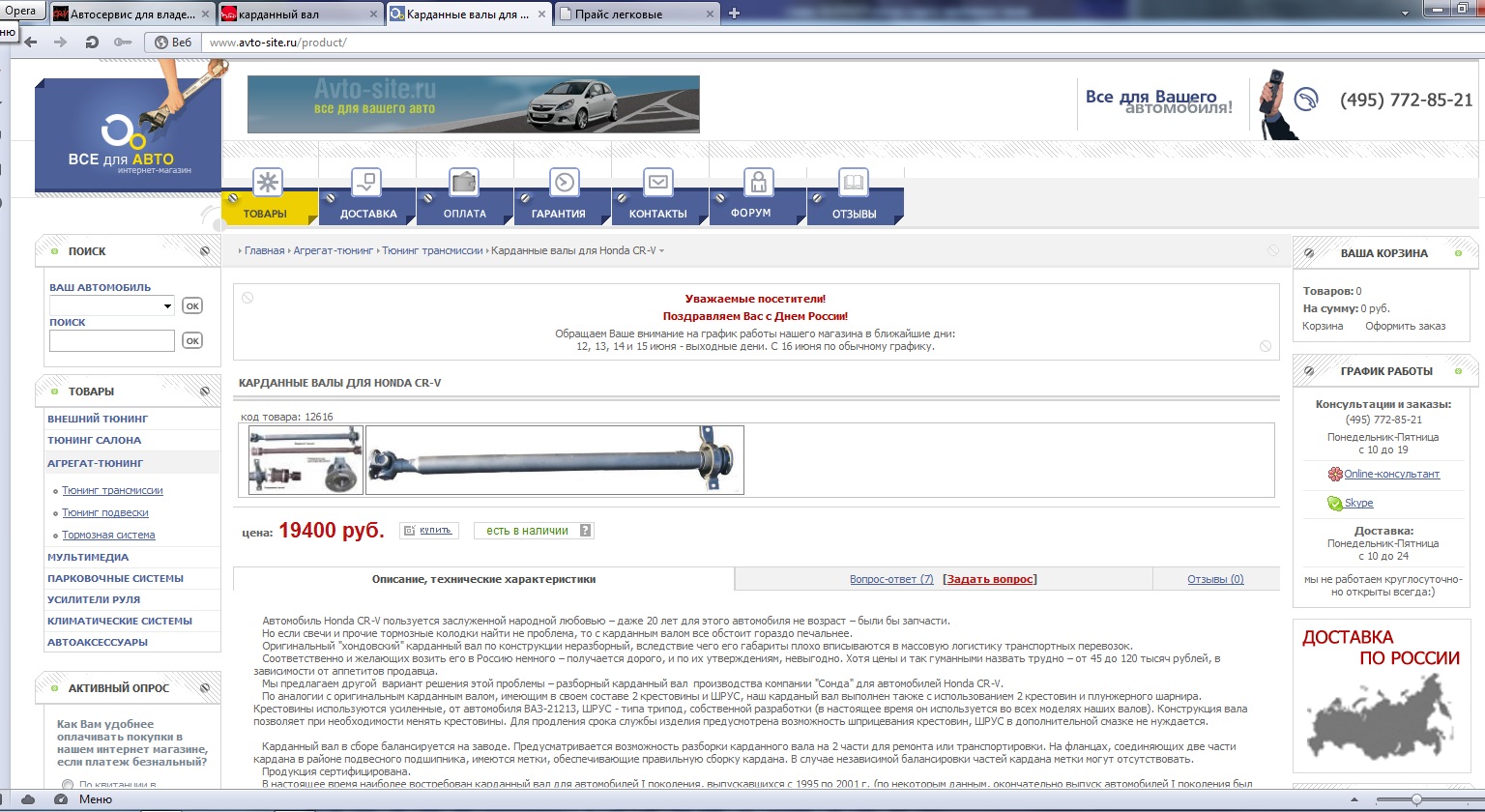Click the phone handset icon near phone number

coord(1305,101)
